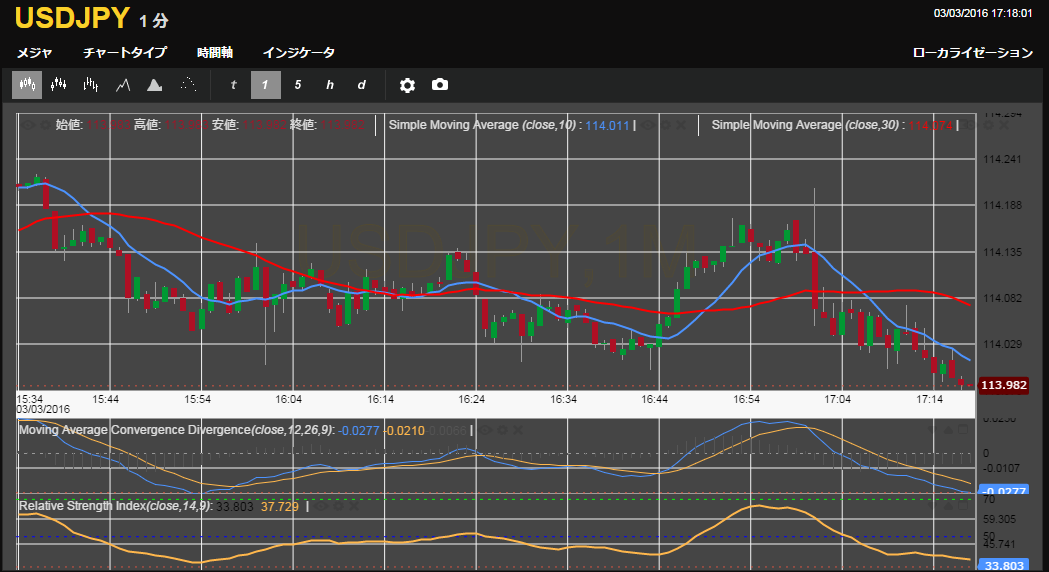Click the 03/03/2016 17:18:01 timestamp
The width and height of the screenshot is (1049, 572).
click(983, 13)
